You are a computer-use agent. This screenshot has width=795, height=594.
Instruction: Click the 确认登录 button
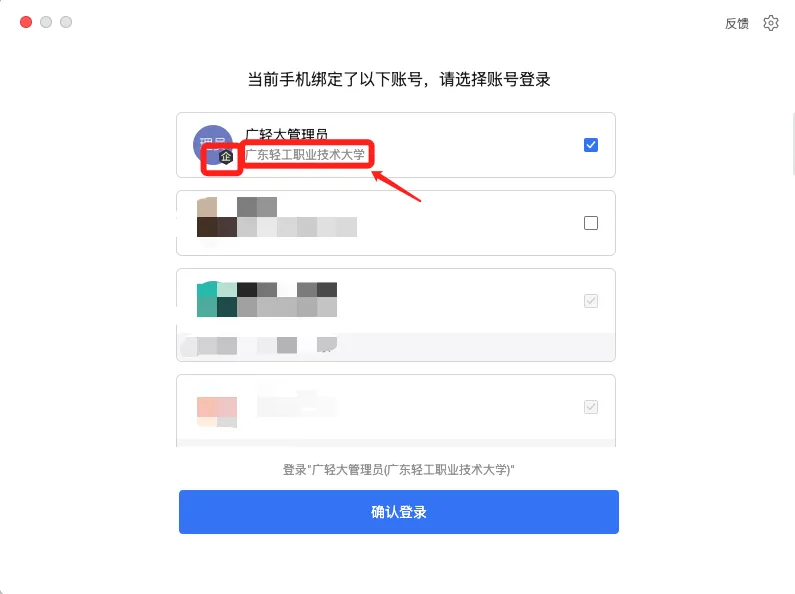click(x=399, y=512)
